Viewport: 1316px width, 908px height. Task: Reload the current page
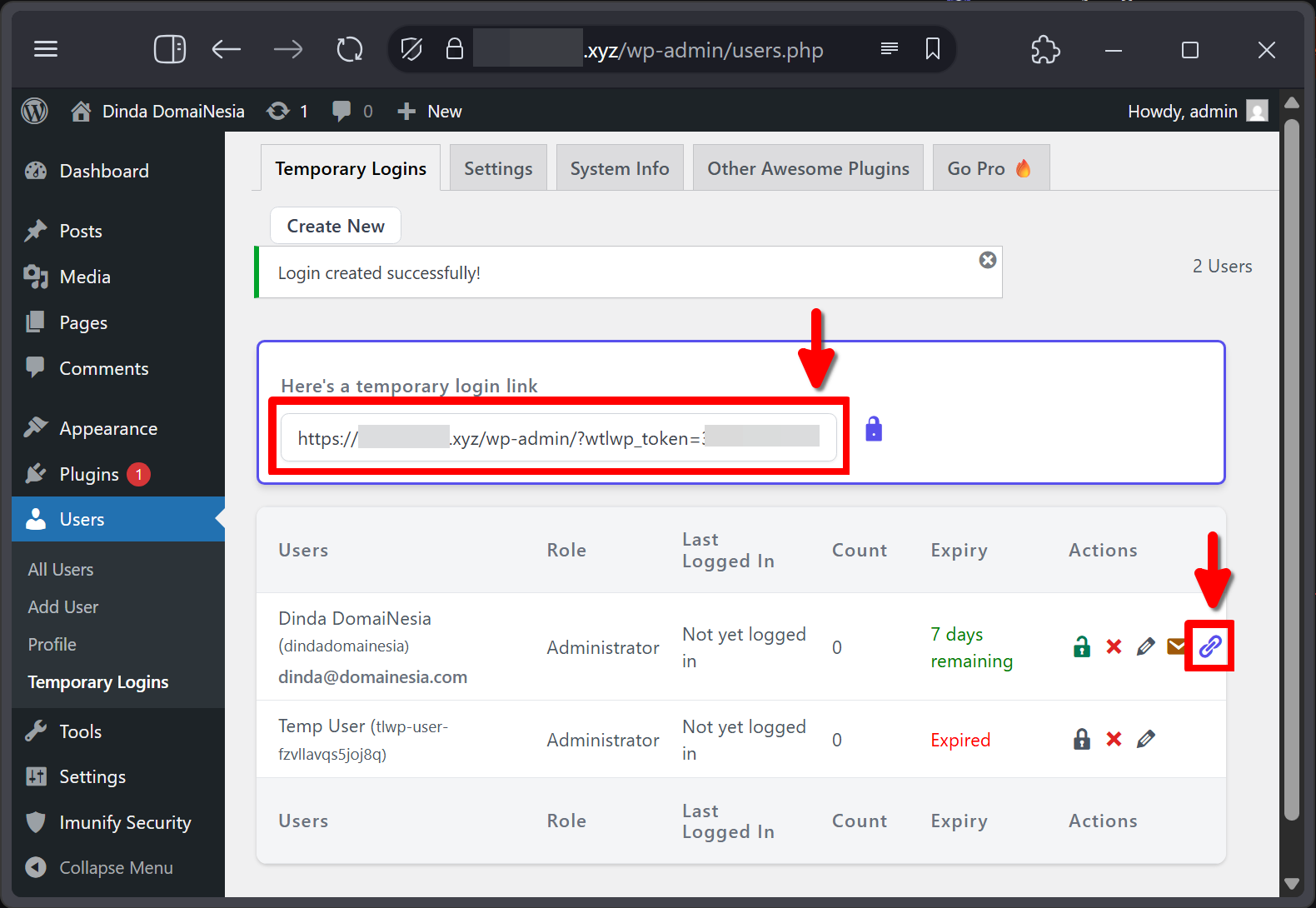tap(350, 49)
